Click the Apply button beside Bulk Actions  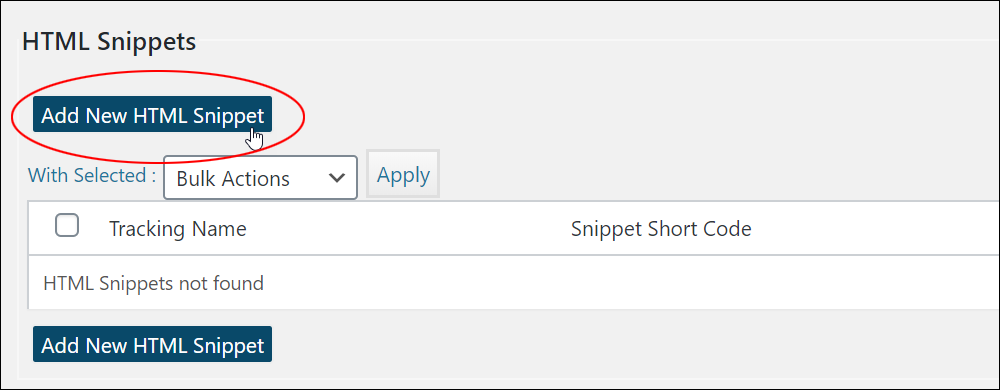click(x=403, y=174)
